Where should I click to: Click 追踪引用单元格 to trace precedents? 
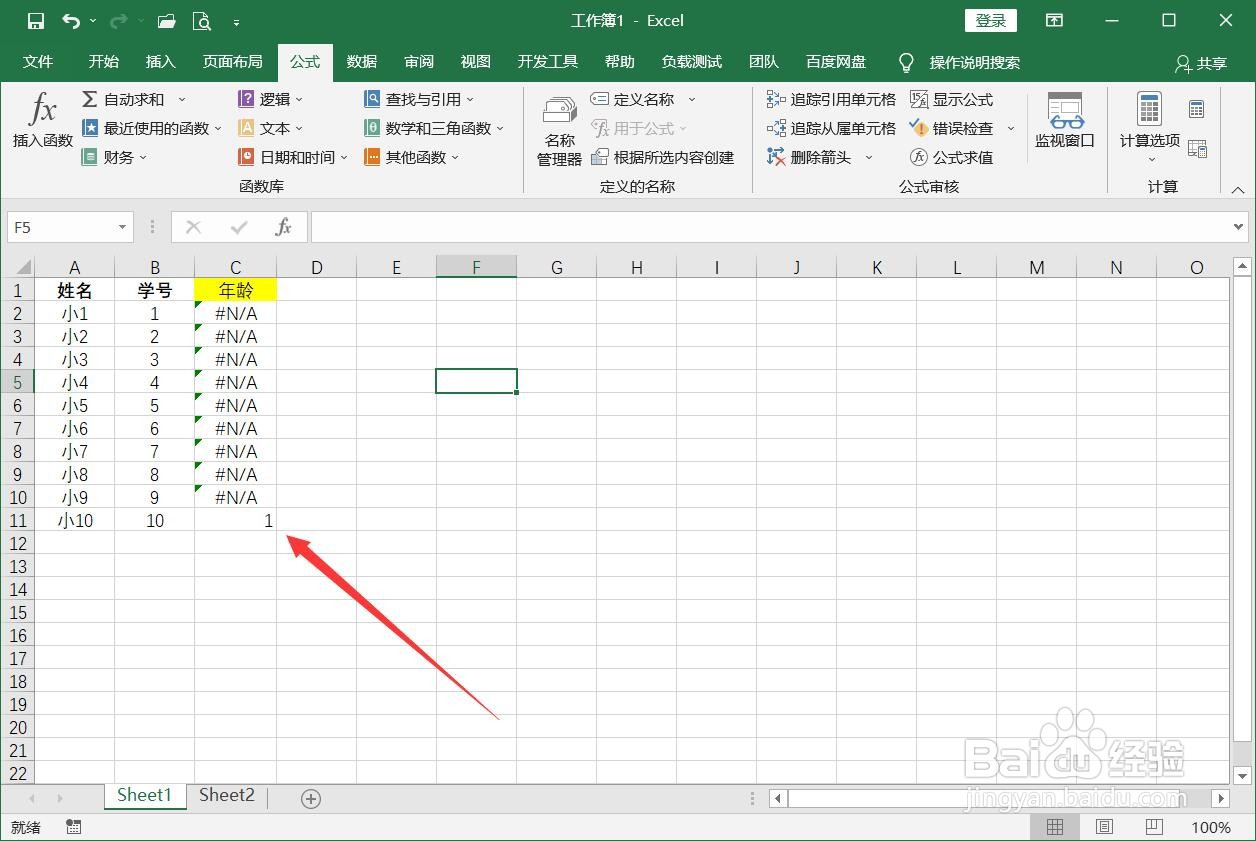click(830, 99)
